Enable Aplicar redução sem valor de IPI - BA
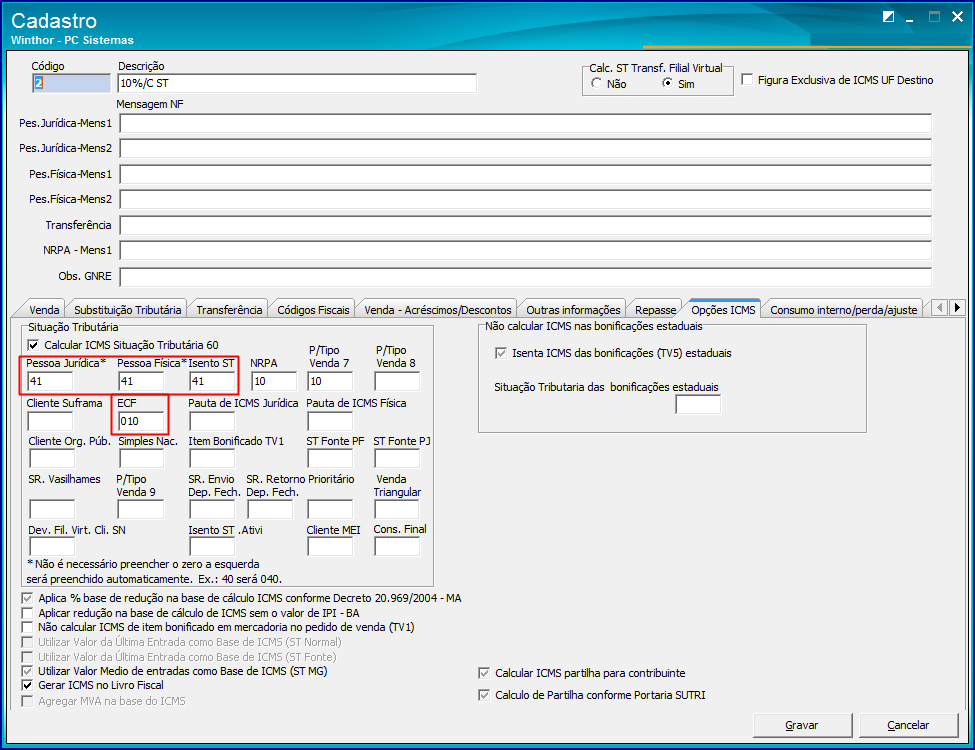The width and height of the screenshot is (975, 750). 27,613
